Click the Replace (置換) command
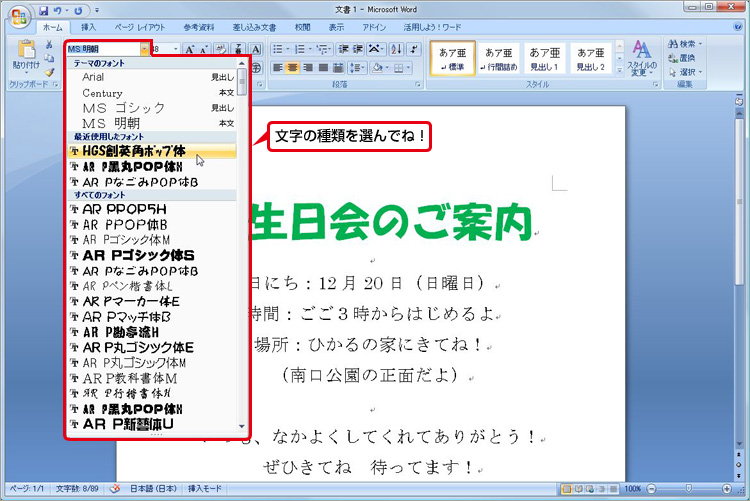750x501 pixels. (682, 58)
